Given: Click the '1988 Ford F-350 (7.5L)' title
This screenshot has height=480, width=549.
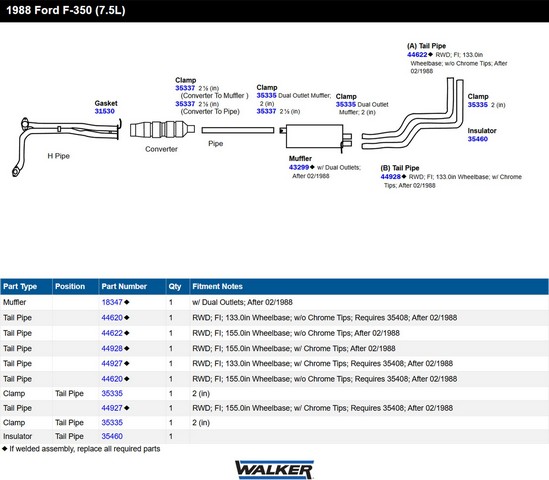Looking at the screenshot, I should click(66, 10).
